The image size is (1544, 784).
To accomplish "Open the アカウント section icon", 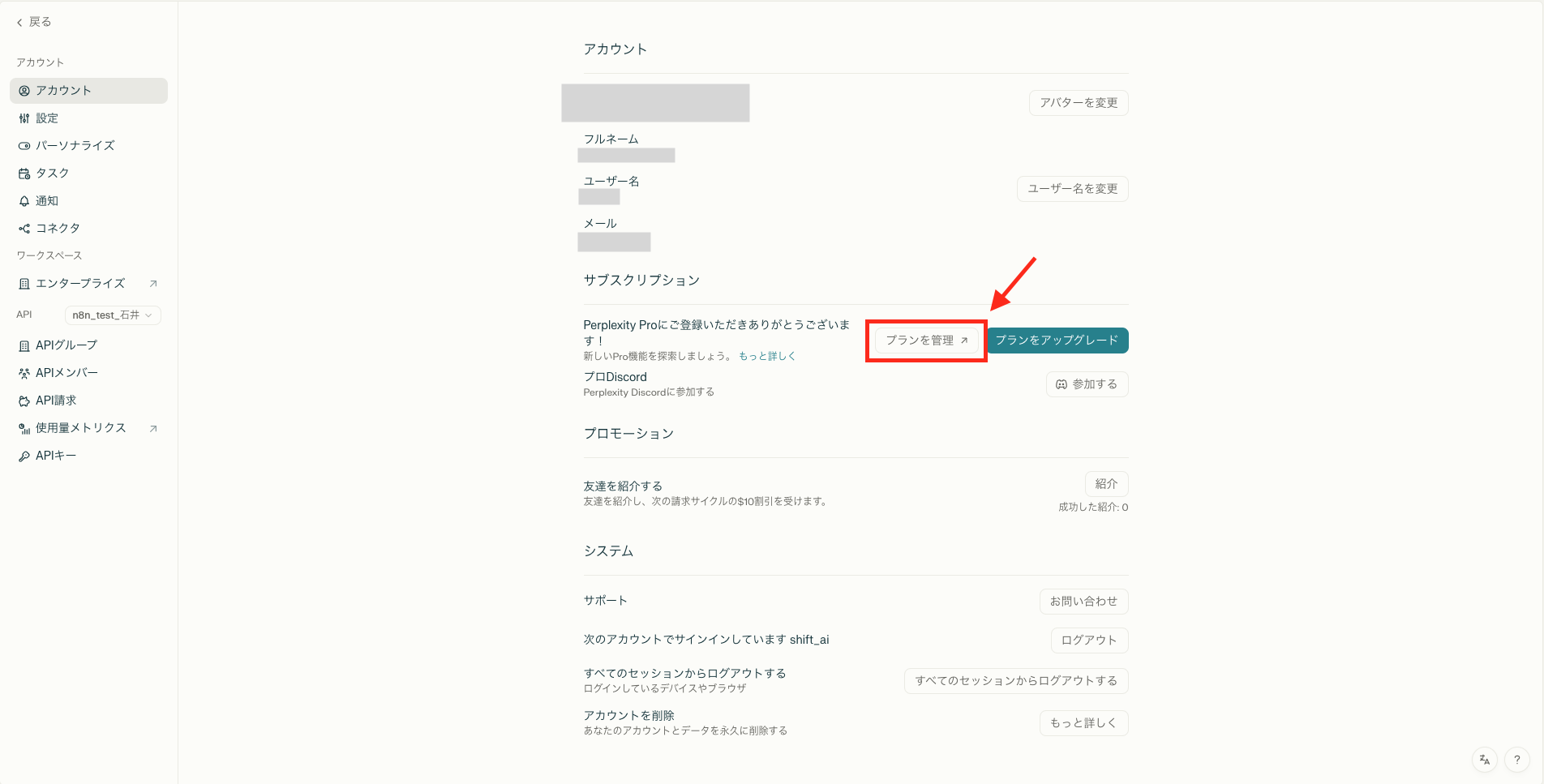I will [24, 91].
